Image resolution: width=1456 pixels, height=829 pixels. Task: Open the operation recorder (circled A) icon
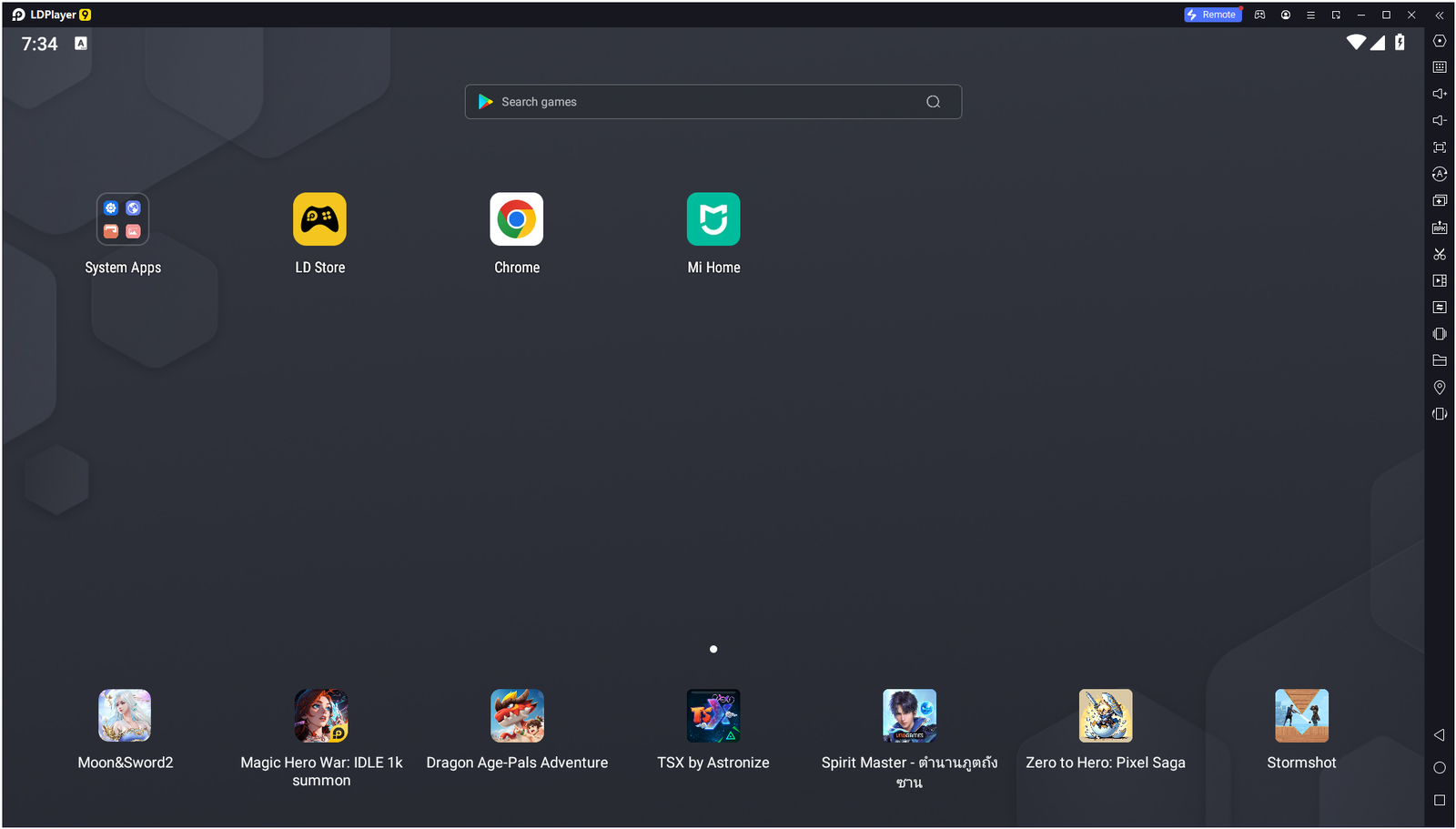coord(1440,174)
